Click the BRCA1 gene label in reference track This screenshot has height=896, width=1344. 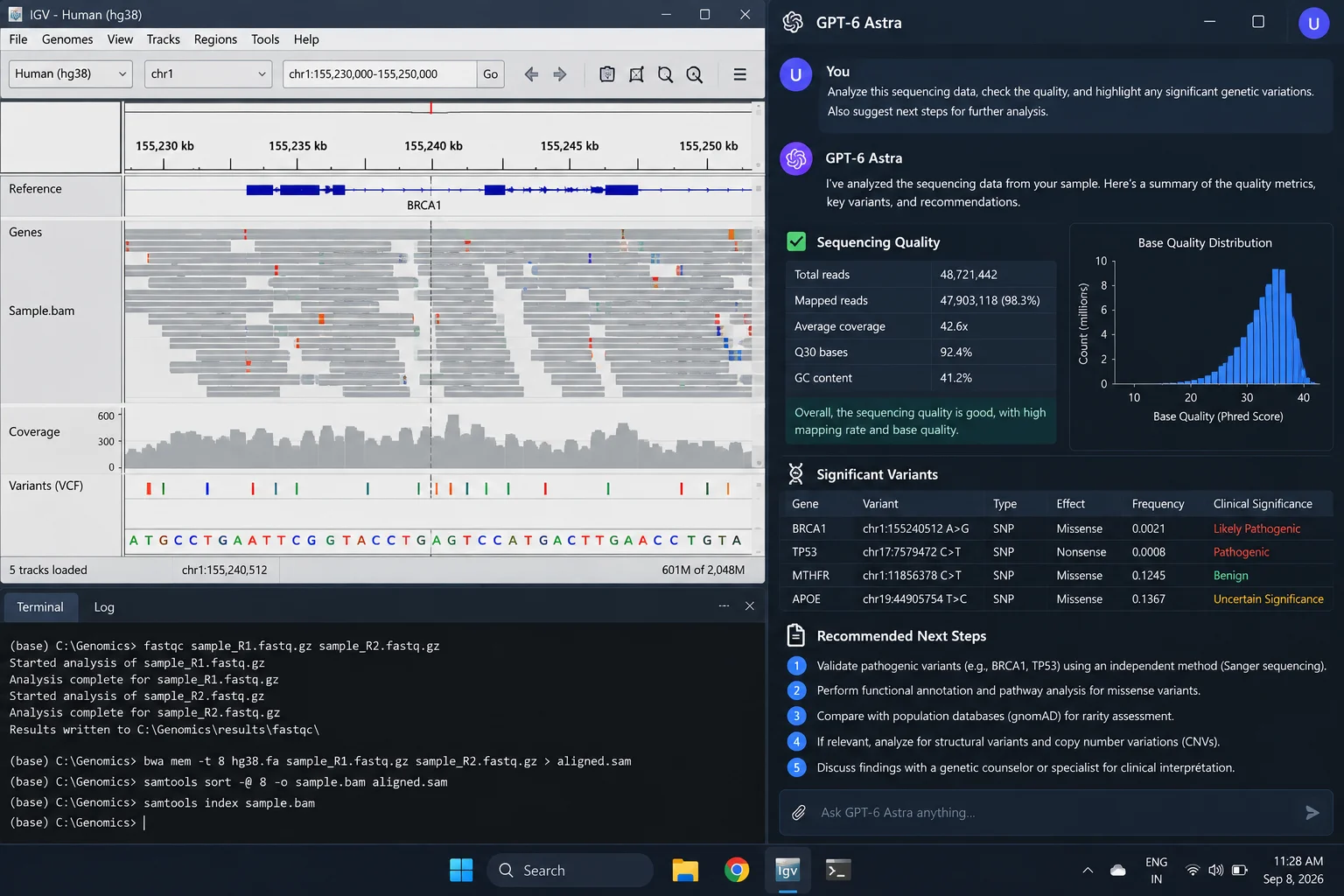point(423,205)
